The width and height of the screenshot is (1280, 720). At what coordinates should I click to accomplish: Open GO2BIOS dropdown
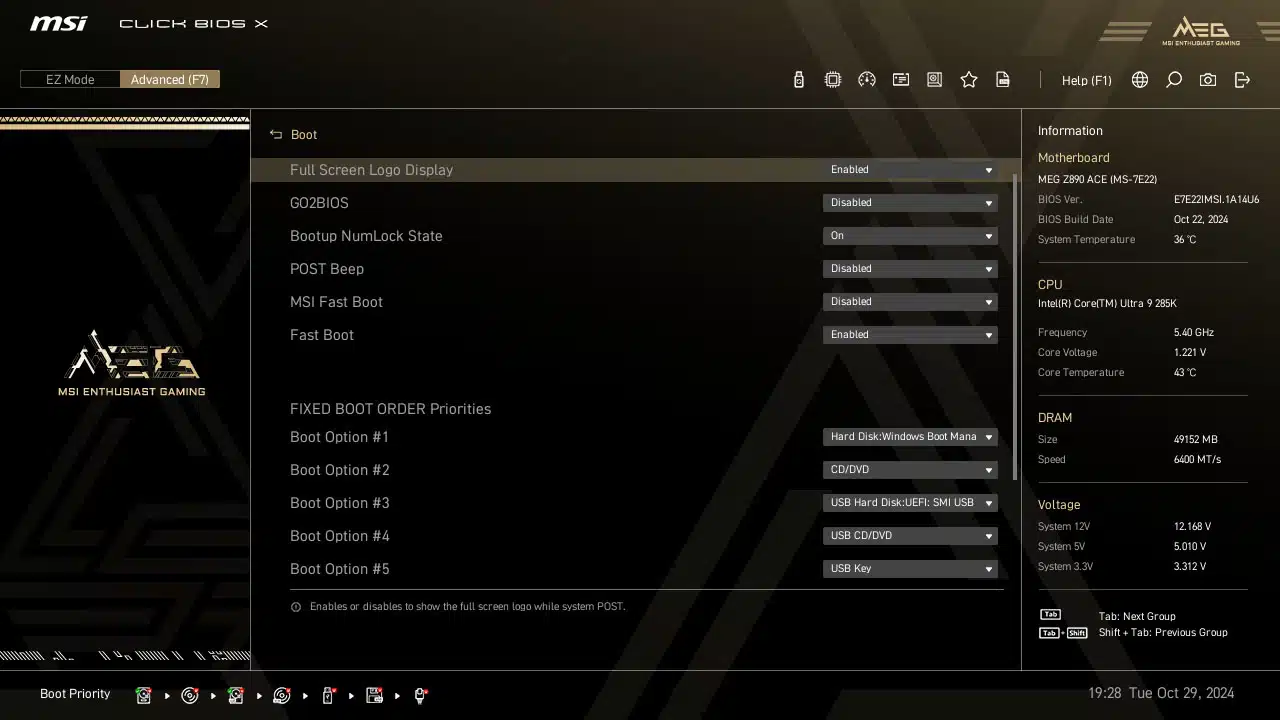tap(910, 203)
